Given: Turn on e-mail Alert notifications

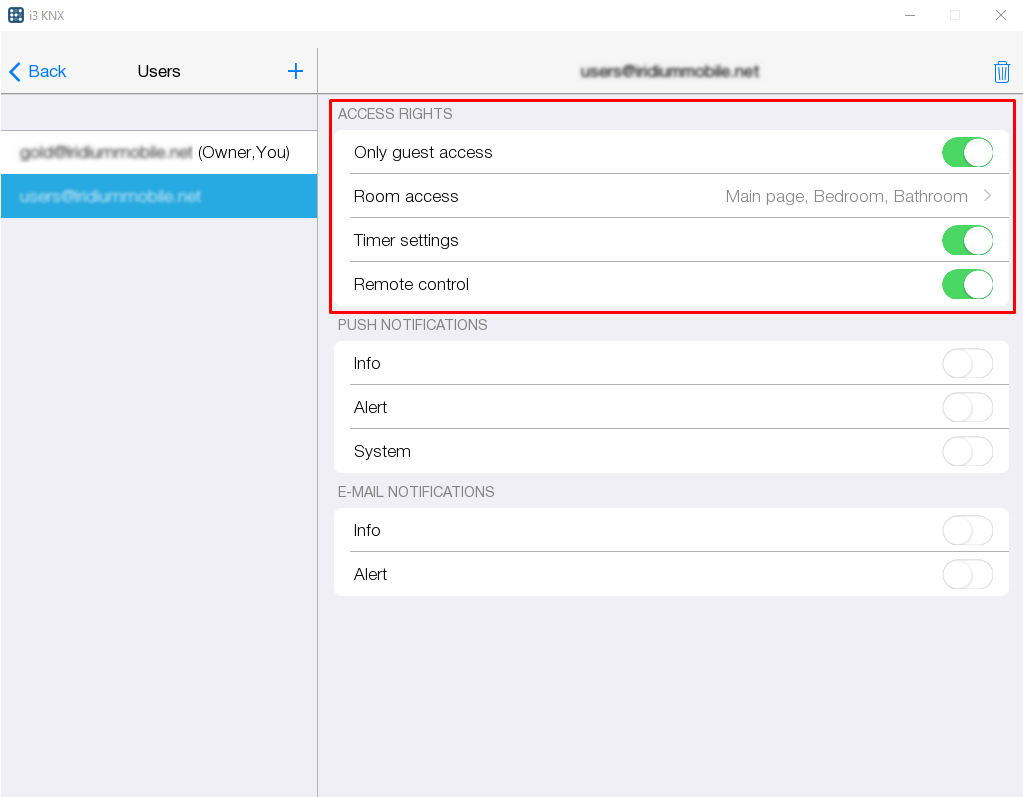Looking at the screenshot, I should tap(967, 575).
